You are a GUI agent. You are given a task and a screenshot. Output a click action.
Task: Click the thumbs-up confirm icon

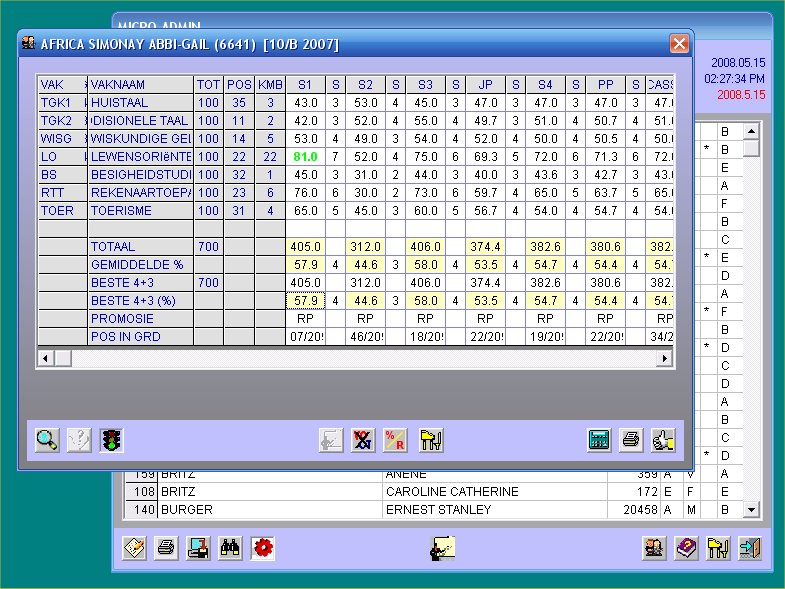click(x=662, y=440)
